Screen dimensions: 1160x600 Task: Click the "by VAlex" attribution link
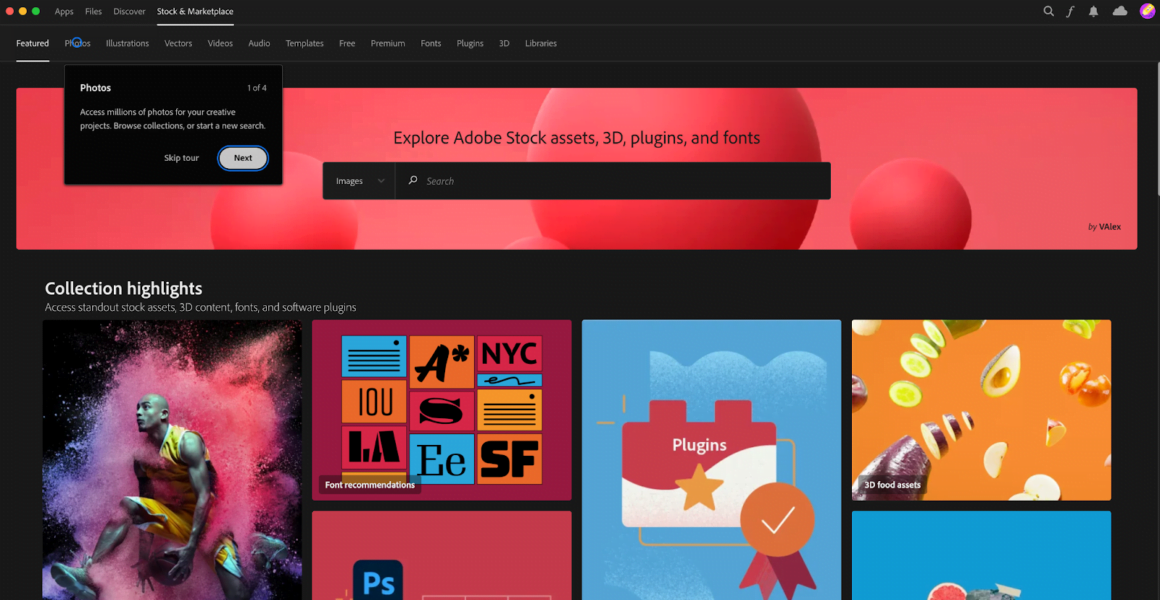(x=1105, y=226)
